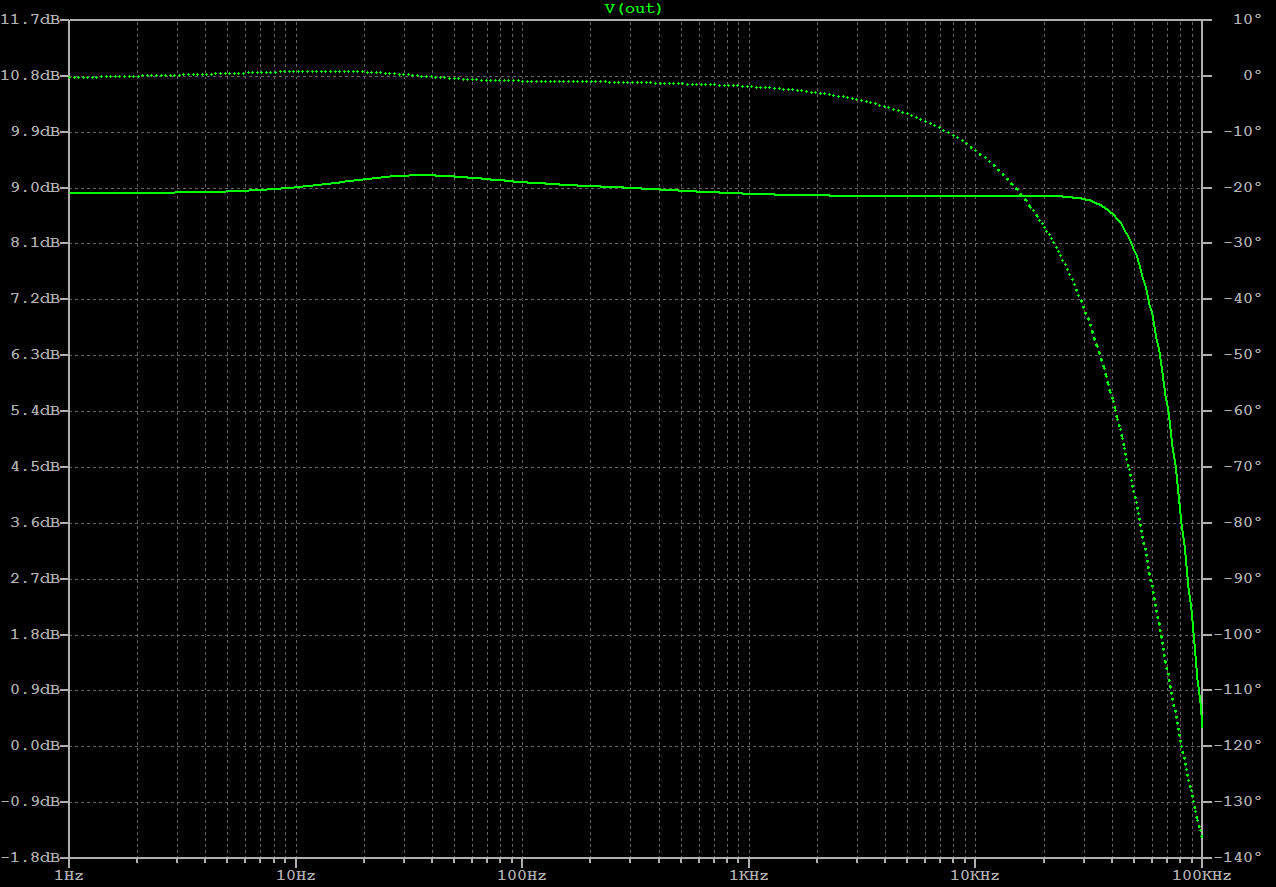Click the 9.9dB axis tick label
The width and height of the screenshot is (1276, 887).
pyautogui.click(x=35, y=131)
